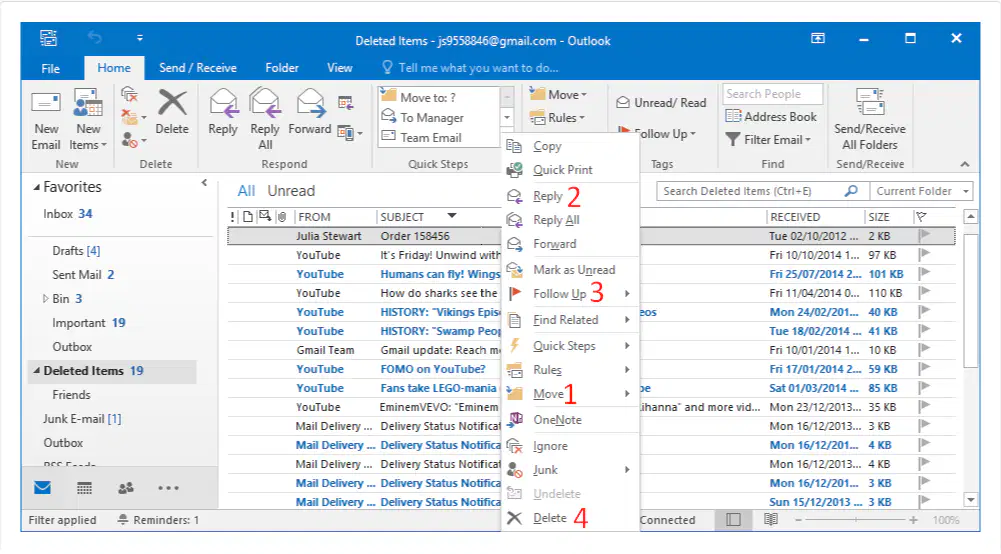Select OneNote in the context menu

pos(569,420)
